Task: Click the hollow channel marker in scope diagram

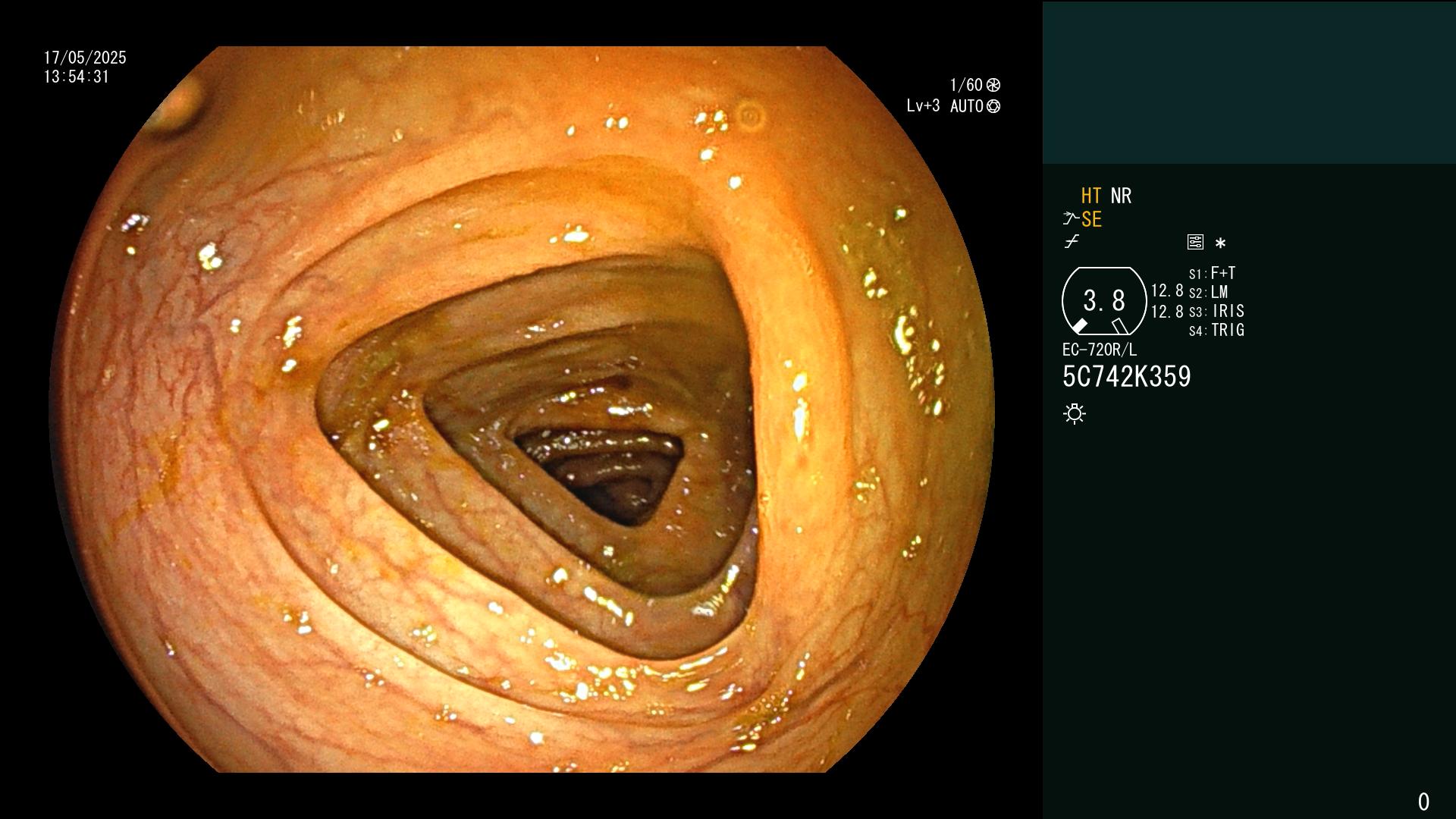Action: [x=1120, y=326]
